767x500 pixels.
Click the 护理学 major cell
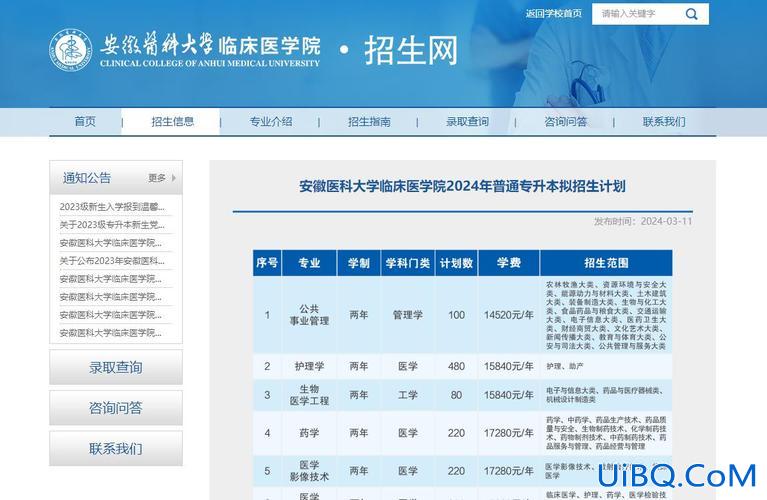[x=309, y=366]
